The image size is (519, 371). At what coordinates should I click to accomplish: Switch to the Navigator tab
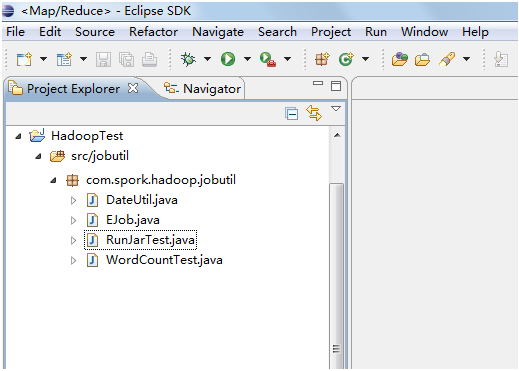(202, 89)
